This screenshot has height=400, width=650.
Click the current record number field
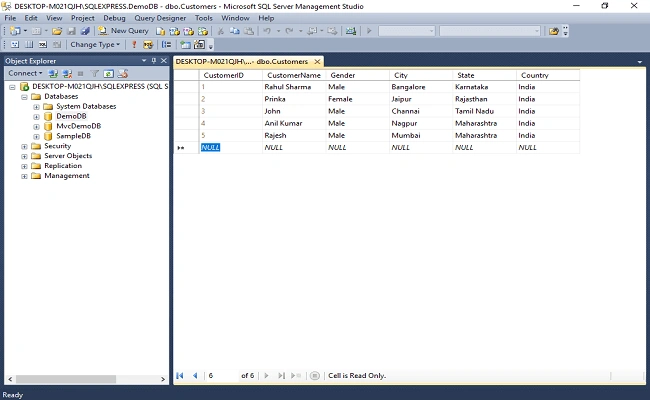(222, 376)
